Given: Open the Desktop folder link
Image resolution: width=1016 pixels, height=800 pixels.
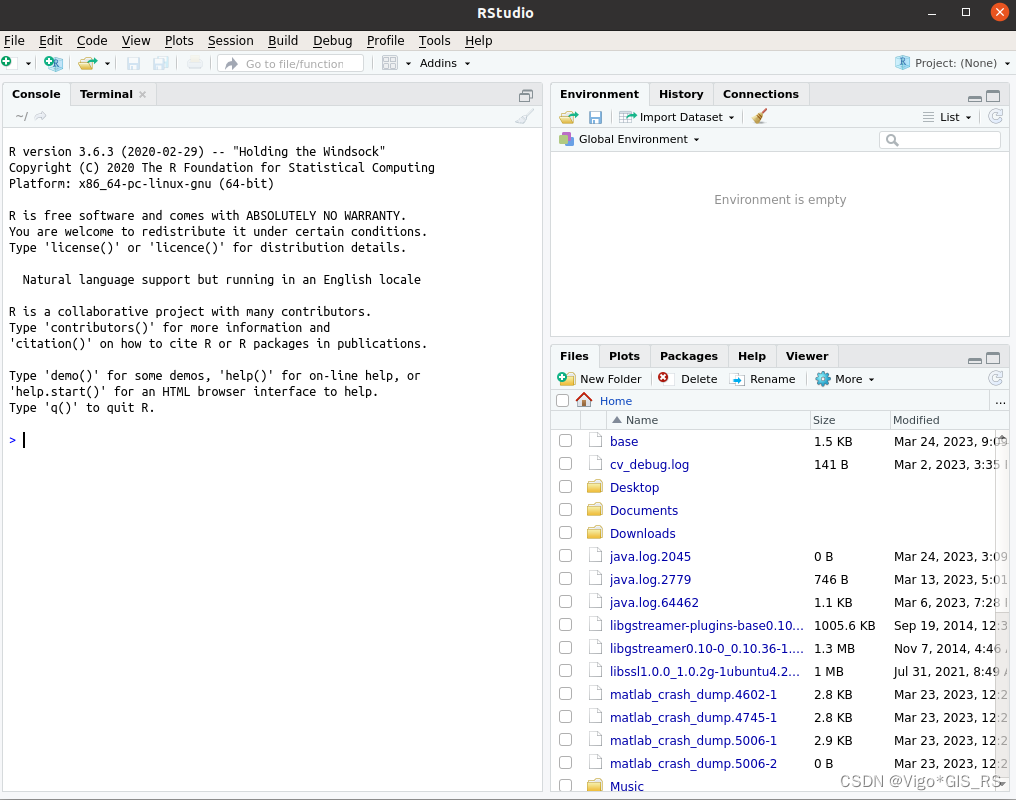Looking at the screenshot, I should (x=634, y=487).
